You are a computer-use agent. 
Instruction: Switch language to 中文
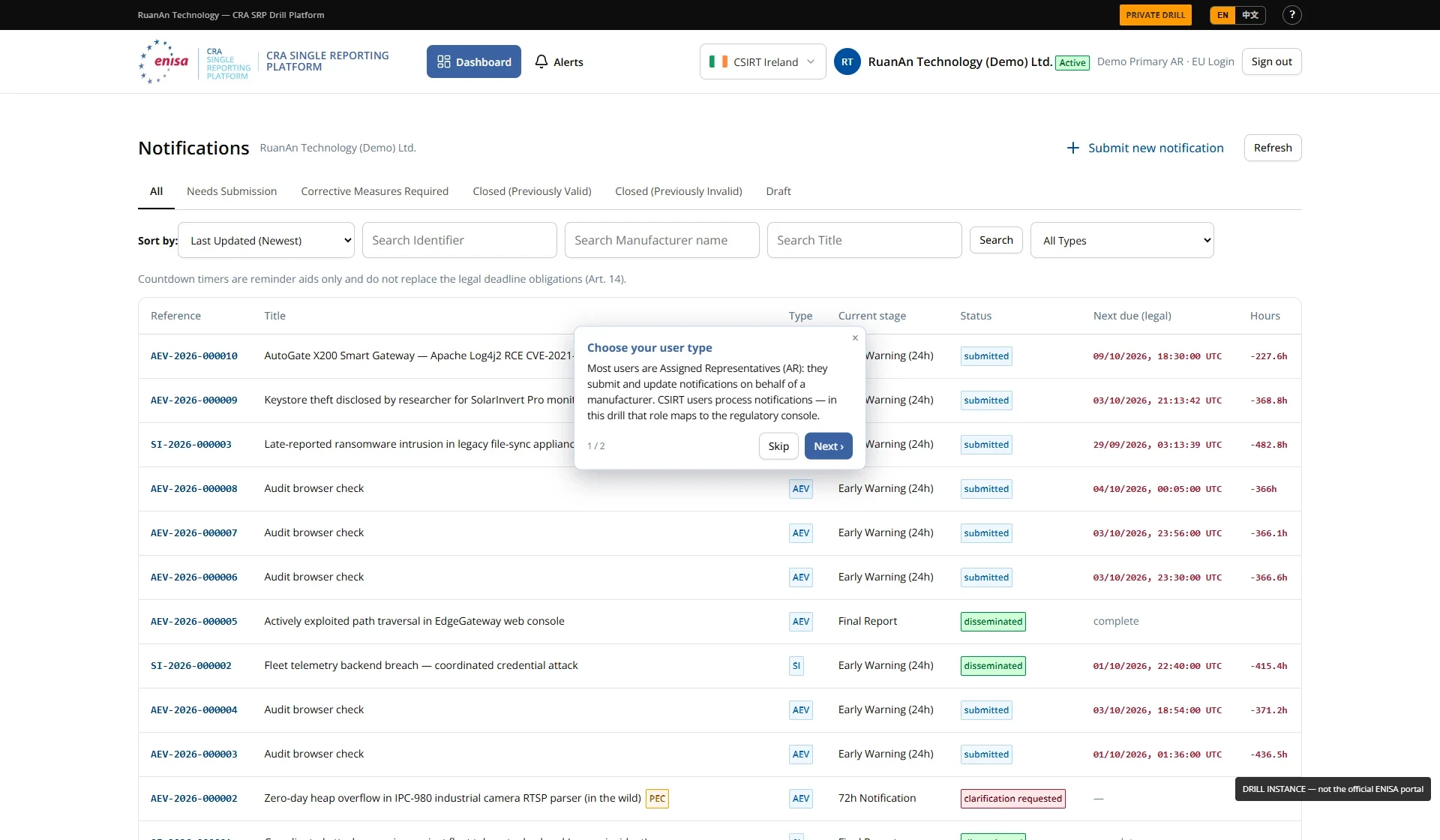[1250, 15]
